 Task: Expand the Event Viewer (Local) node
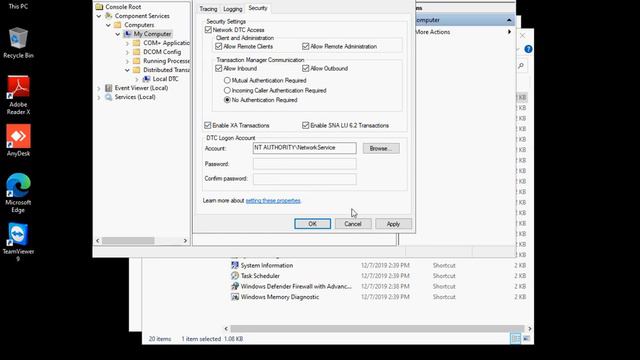pos(99,88)
